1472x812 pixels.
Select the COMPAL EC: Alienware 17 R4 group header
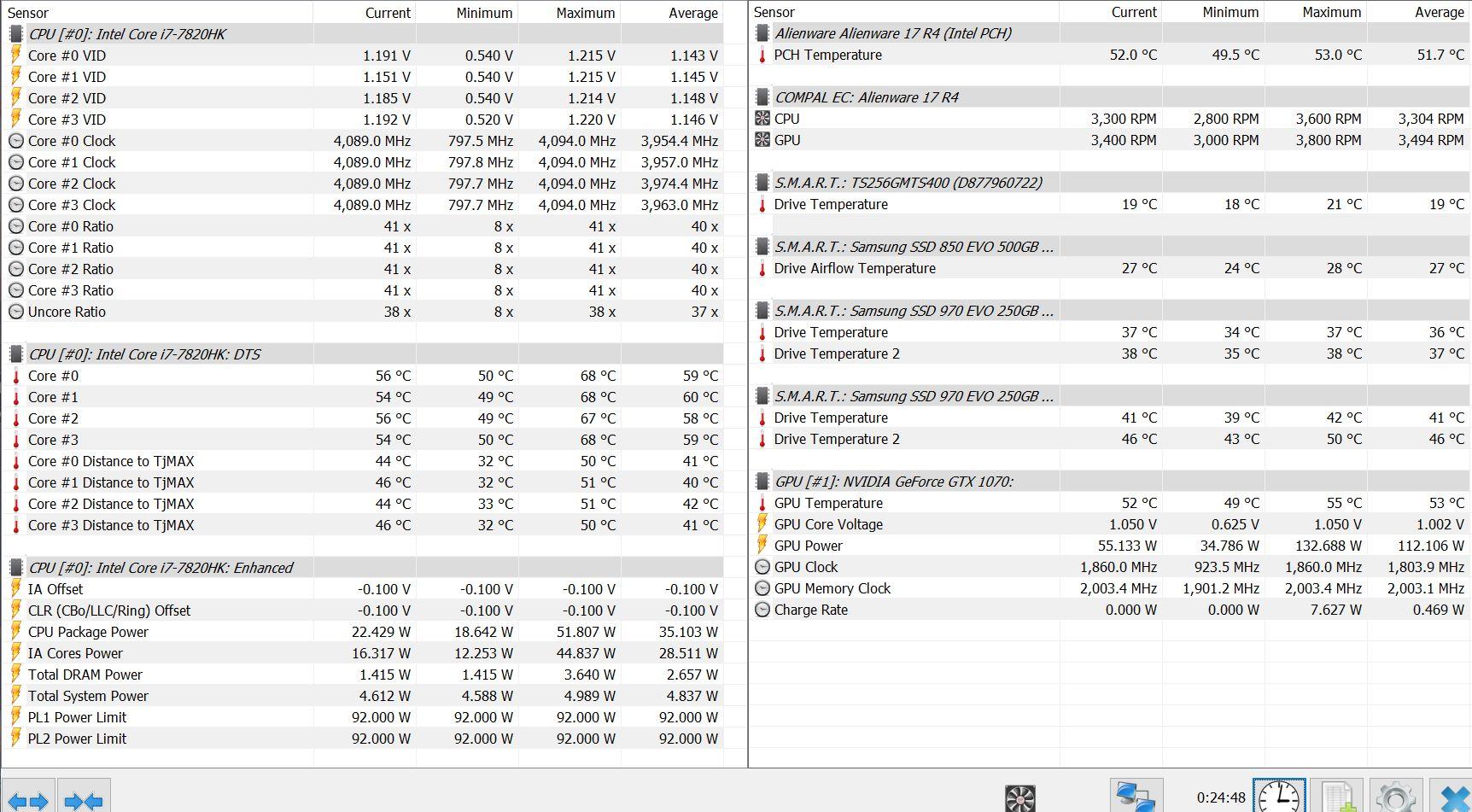(1111, 97)
